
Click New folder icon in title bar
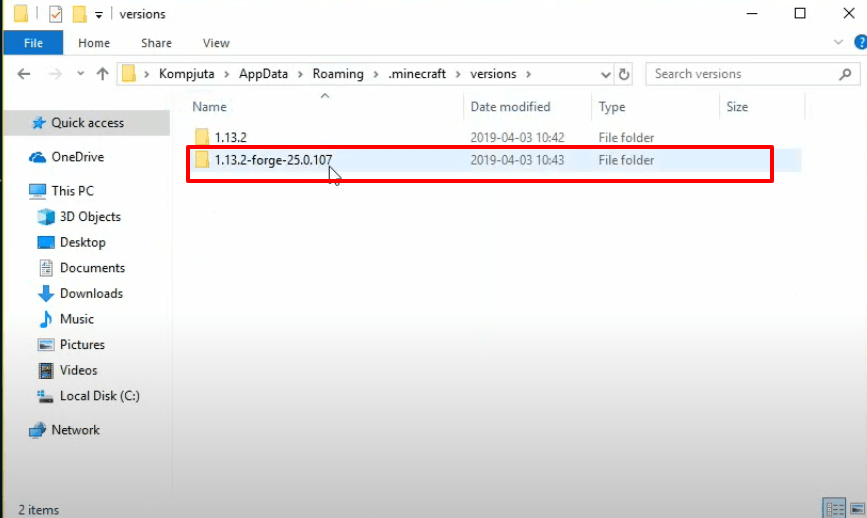pyautogui.click(x=80, y=14)
